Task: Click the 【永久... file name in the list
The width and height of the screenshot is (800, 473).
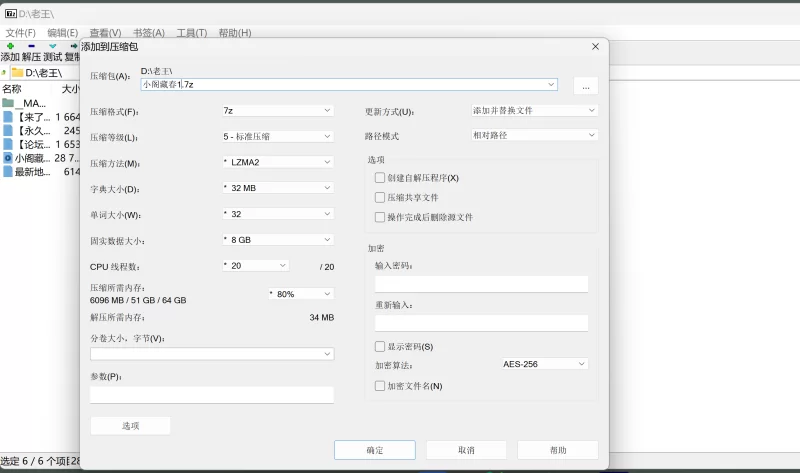Action: pyautogui.click(x=33, y=131)
